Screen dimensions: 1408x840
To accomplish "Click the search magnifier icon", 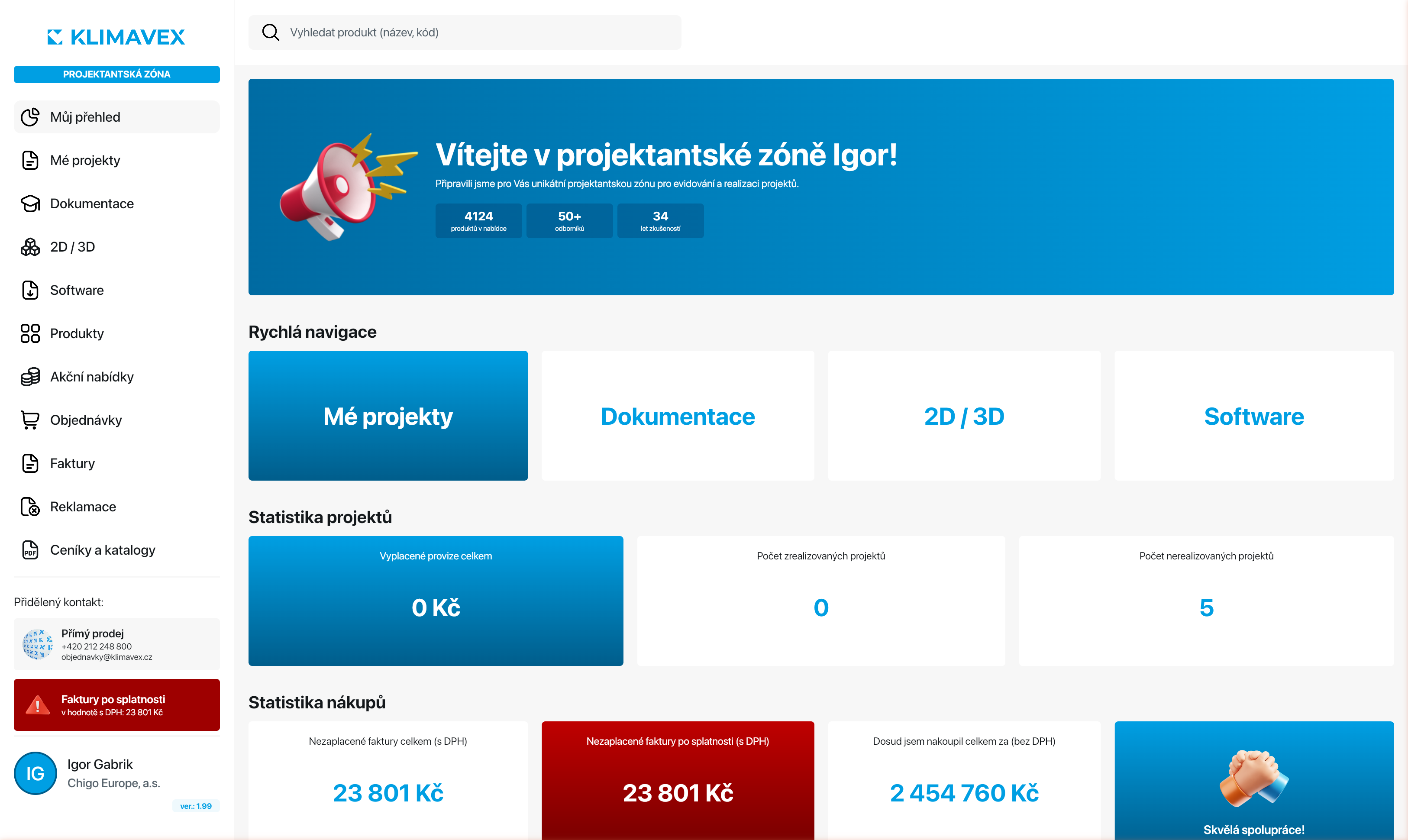I will 271,32.
